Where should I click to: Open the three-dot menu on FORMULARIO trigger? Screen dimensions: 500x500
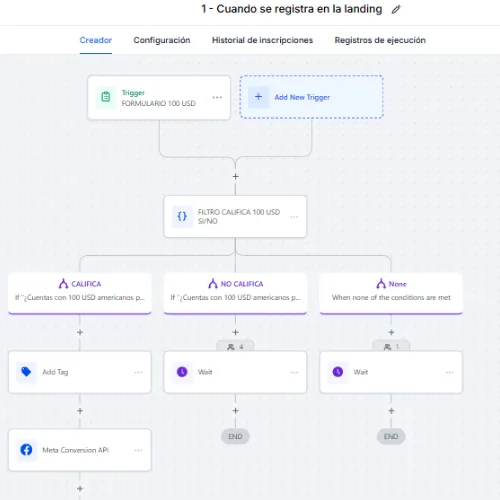[217, 97]
